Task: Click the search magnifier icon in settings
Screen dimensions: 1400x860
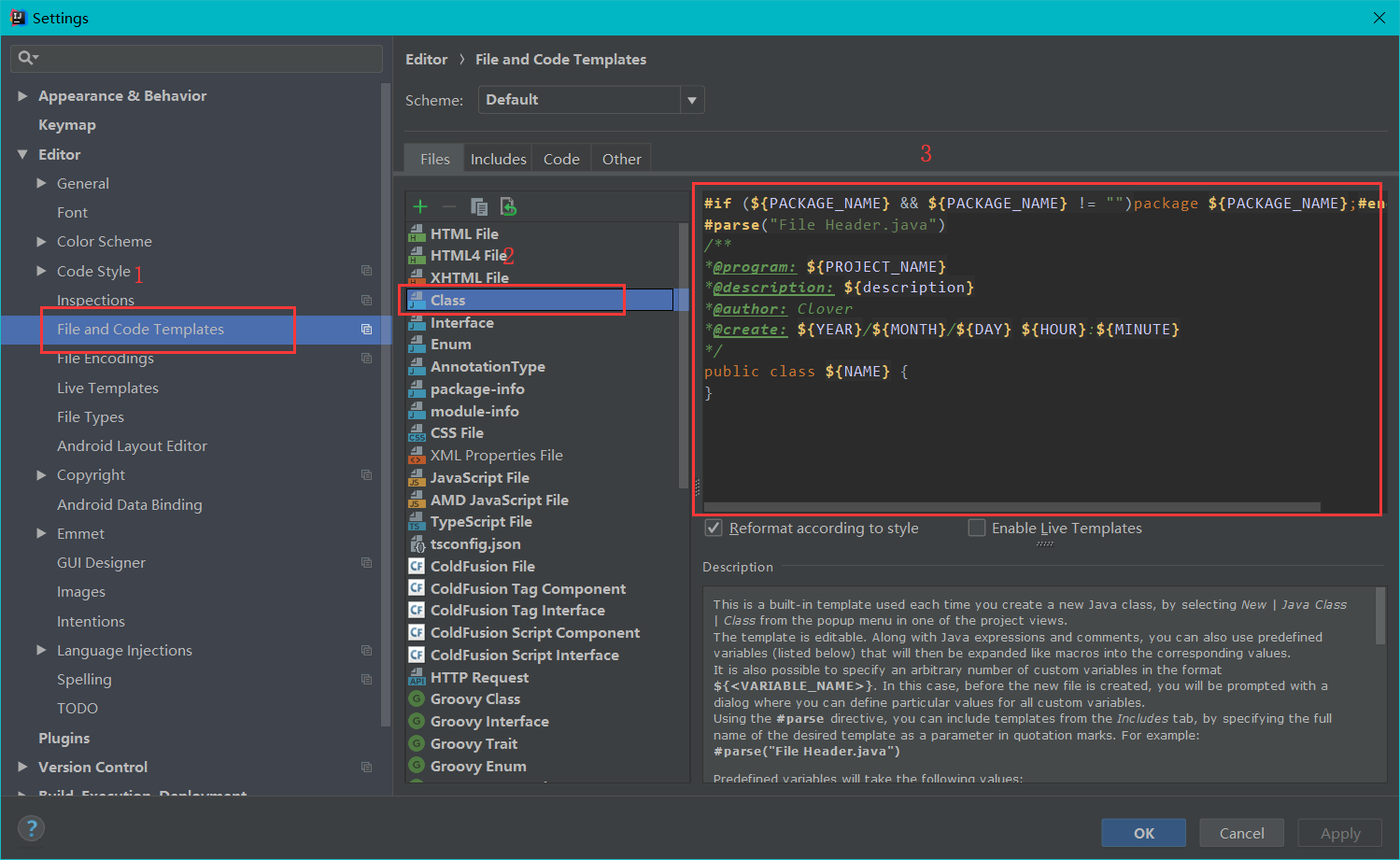Action: click(x=28, y=58)
